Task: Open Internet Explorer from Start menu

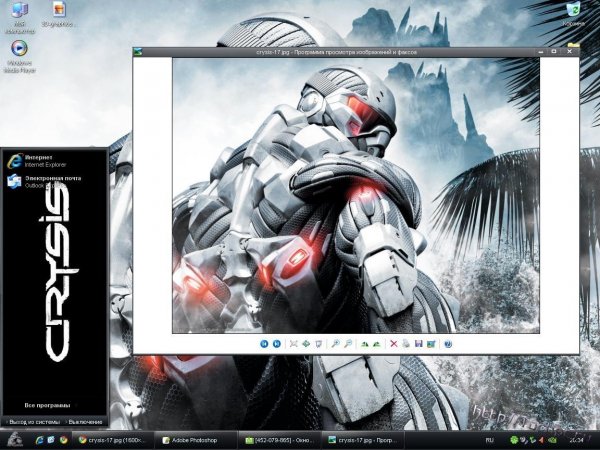Action: [36, 161]
